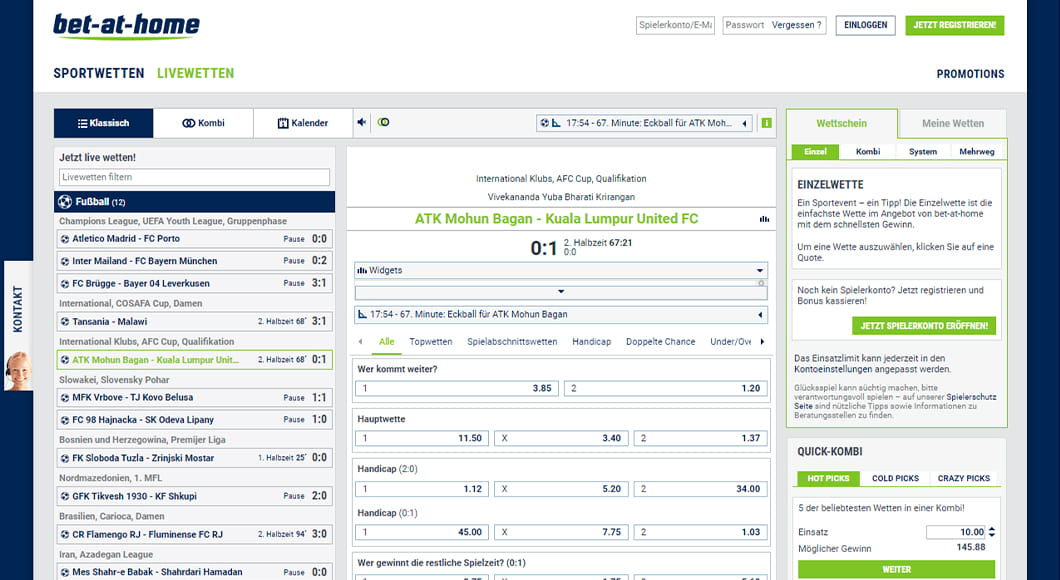Click the Einsatz amount field
Viewport: 1060px width, 580px height.
pos(957,532)
